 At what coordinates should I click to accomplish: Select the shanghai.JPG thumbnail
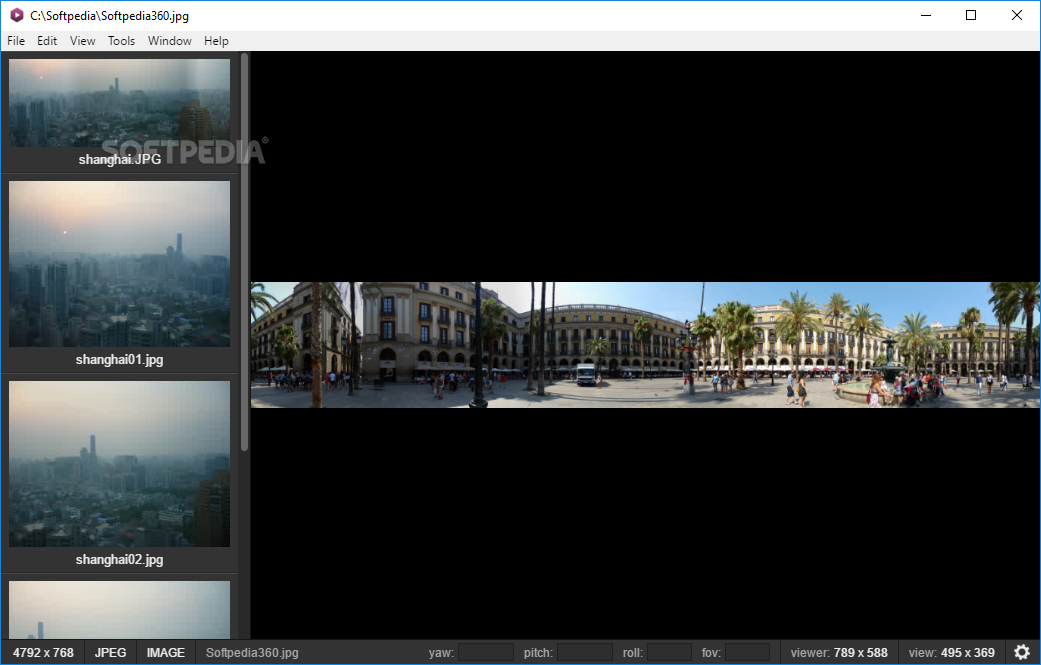[120, 103]
